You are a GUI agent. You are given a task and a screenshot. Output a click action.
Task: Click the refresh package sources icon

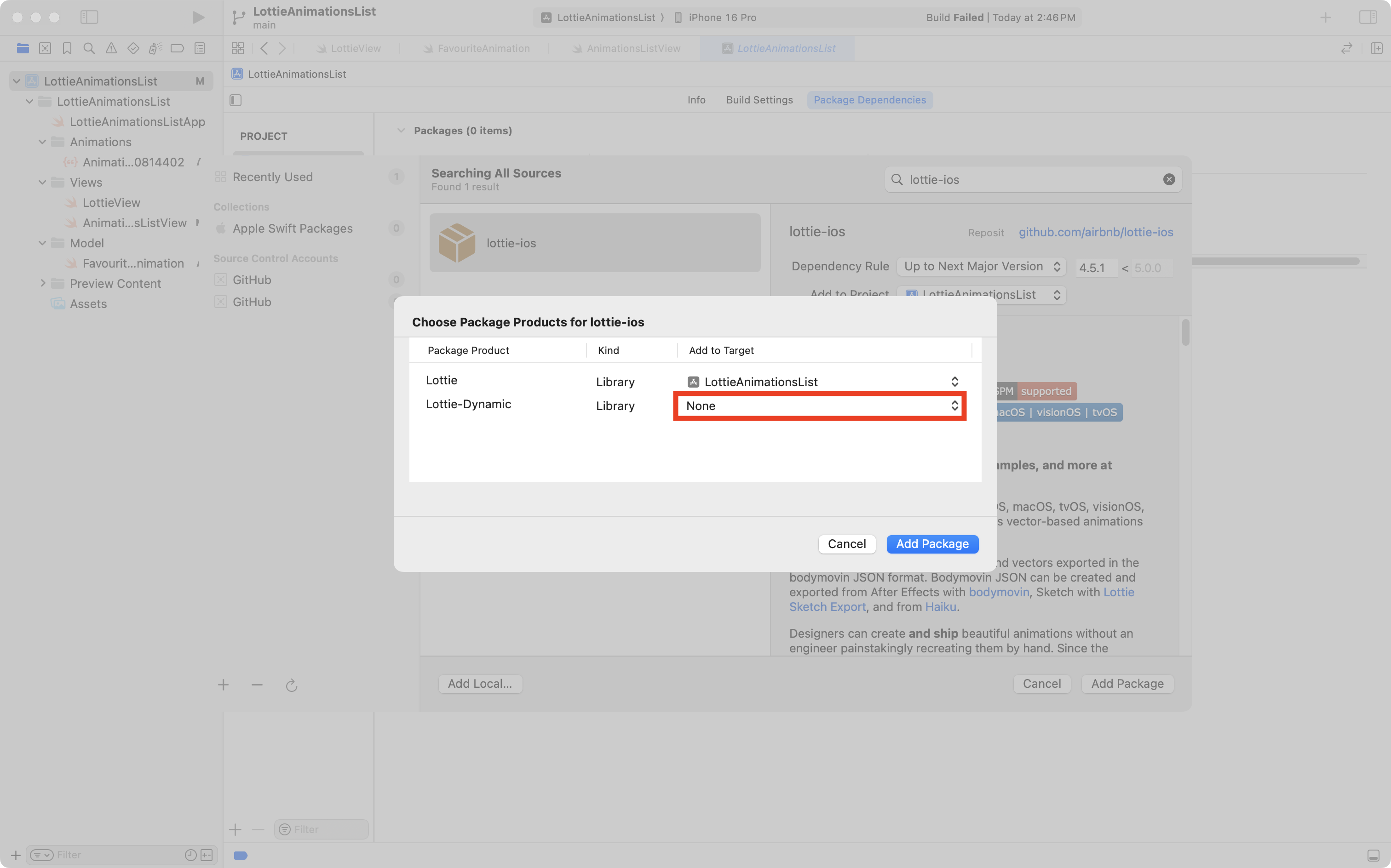click(291, 685)
